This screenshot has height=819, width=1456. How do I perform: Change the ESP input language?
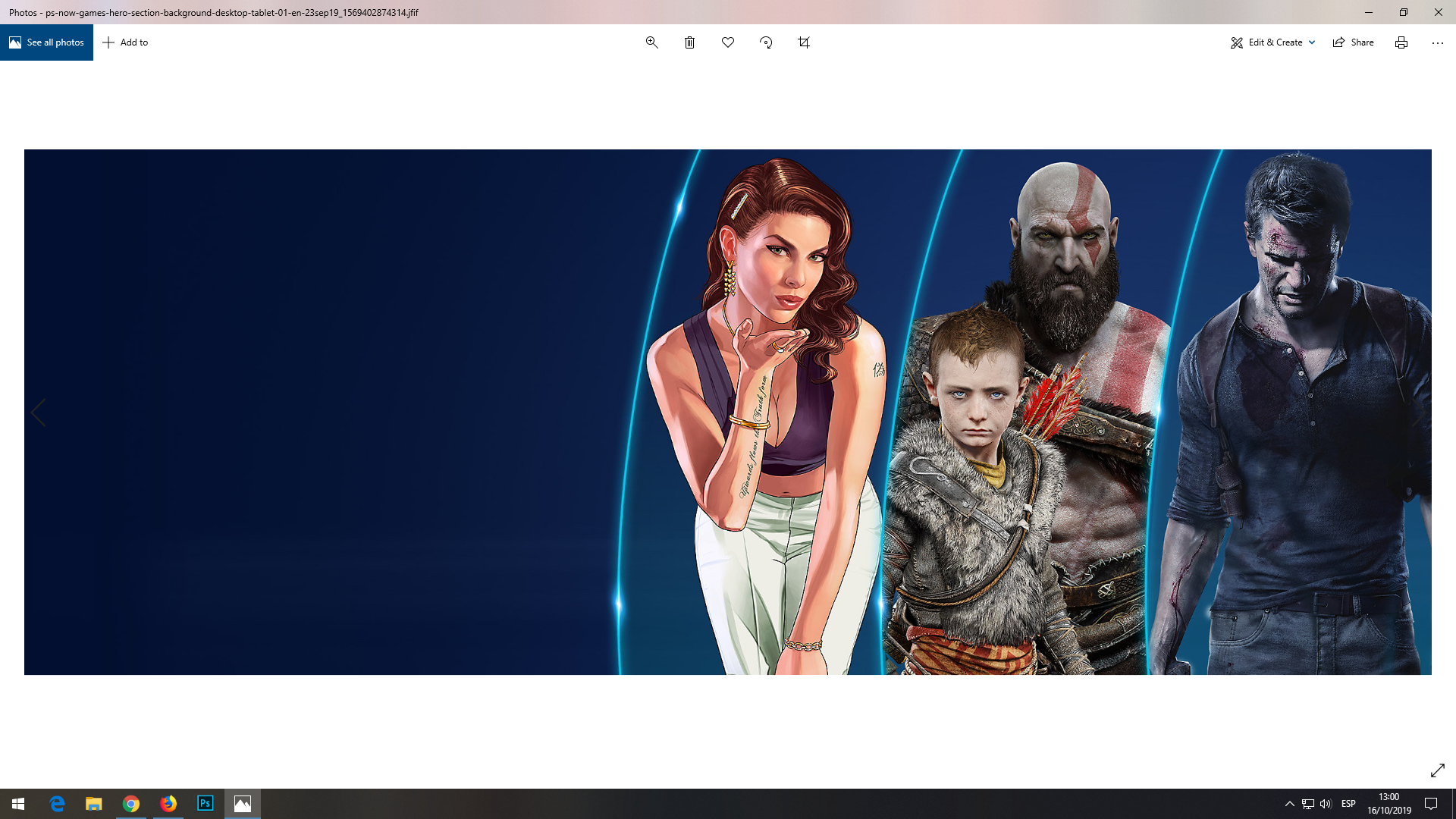(x=1348, y=804)
